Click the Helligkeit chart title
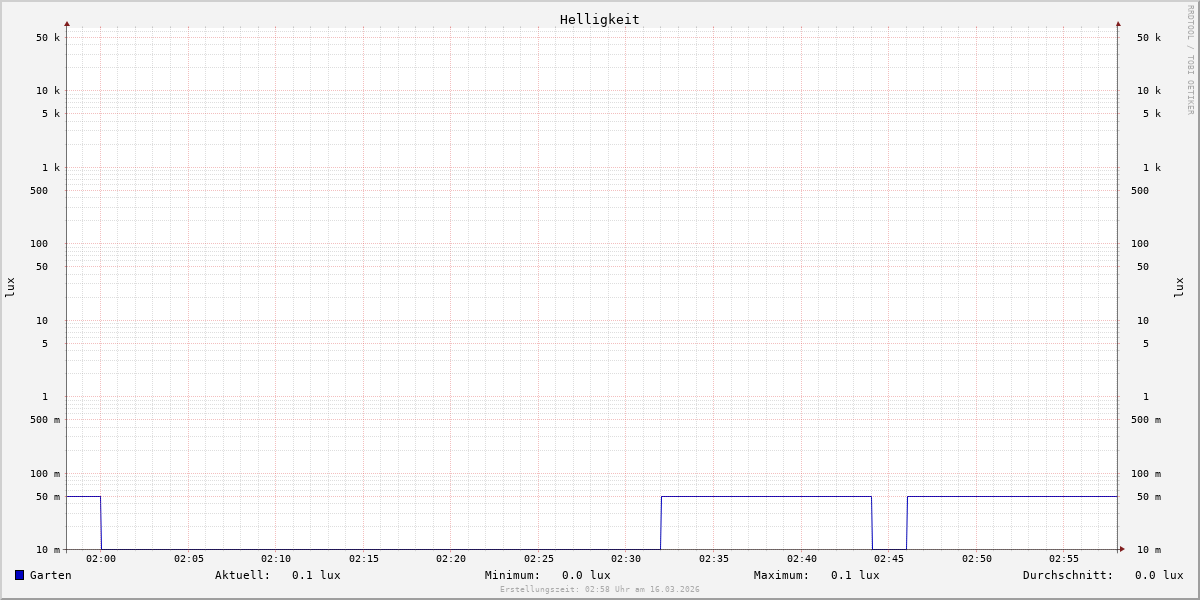Viewport: 1200px width, 600px height. point(599,19)
